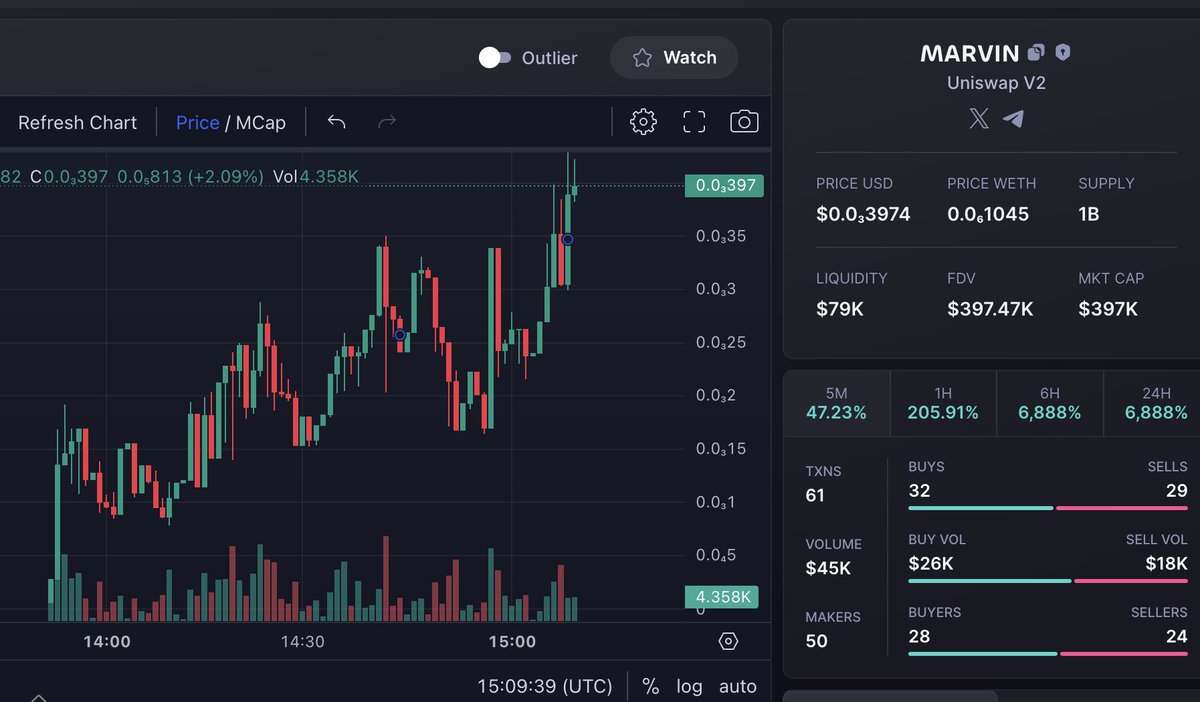Image resolution: width=1200 pixels, height=702 pixels.
Task: Select the 5M timeframe tab
Action: pyautogui.click(x=836, y=403)
